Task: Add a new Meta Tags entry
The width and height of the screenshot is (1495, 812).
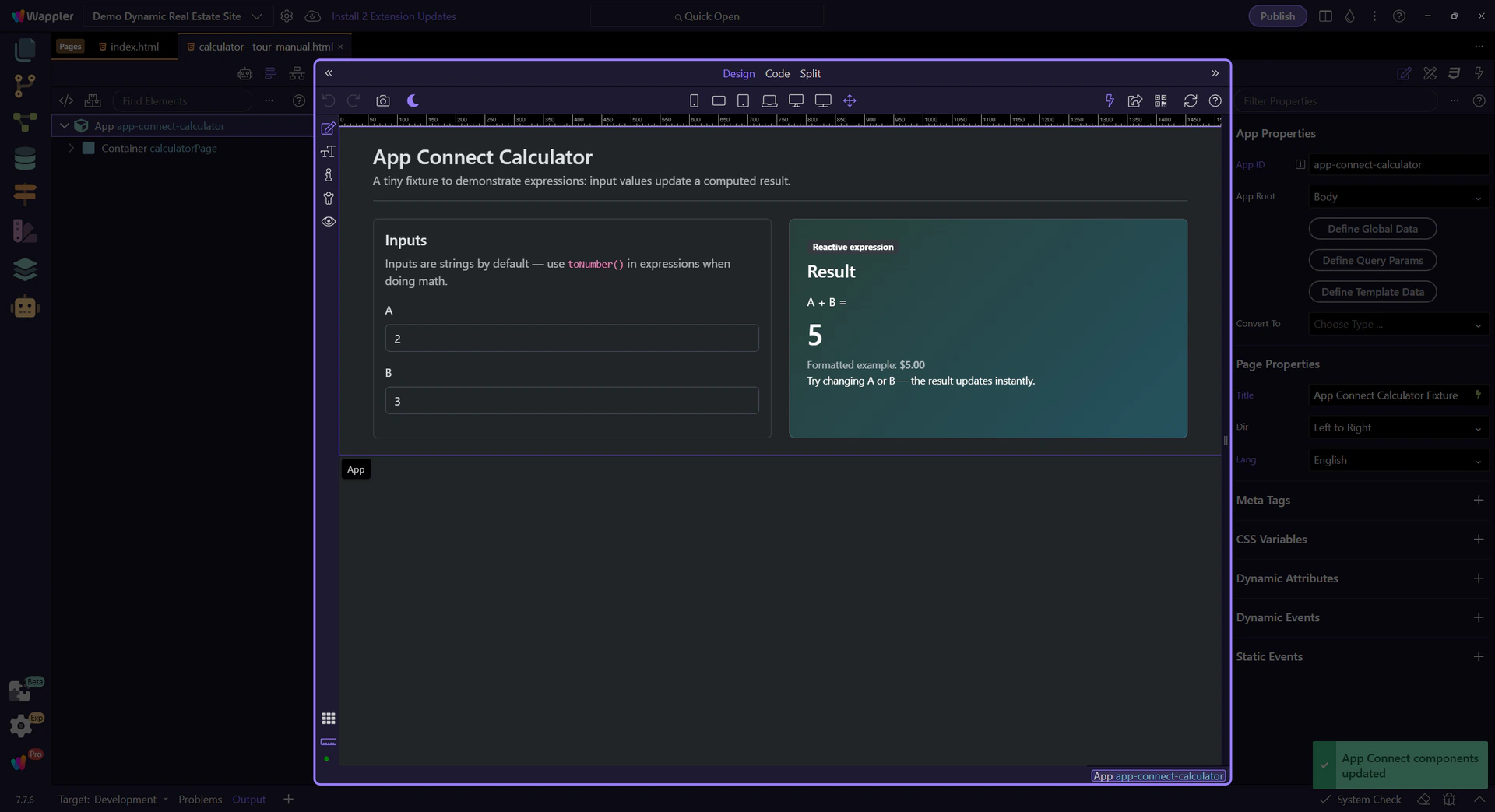Action: (1478, 501)
